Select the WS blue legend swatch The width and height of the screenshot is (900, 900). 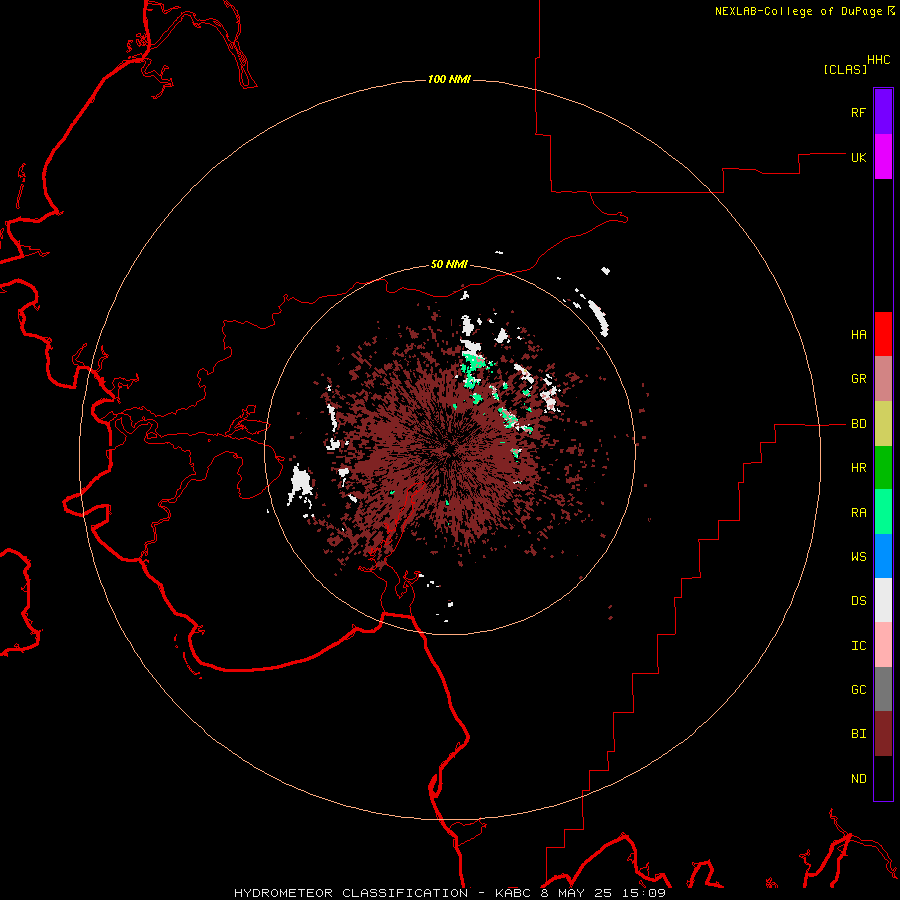pyautogui.click(x=883, y=556)
